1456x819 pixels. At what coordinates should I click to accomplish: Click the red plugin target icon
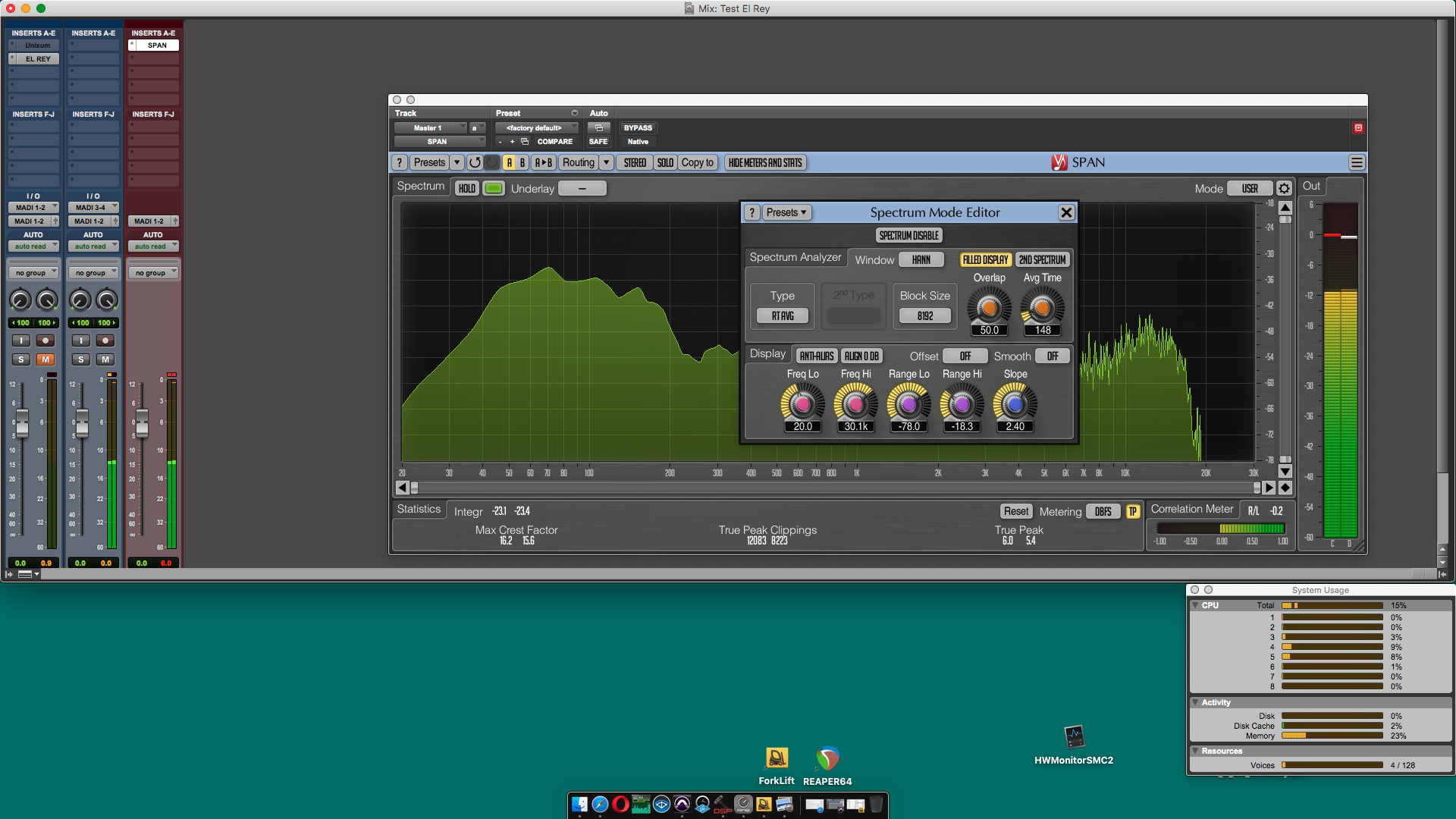(1358, 128)
